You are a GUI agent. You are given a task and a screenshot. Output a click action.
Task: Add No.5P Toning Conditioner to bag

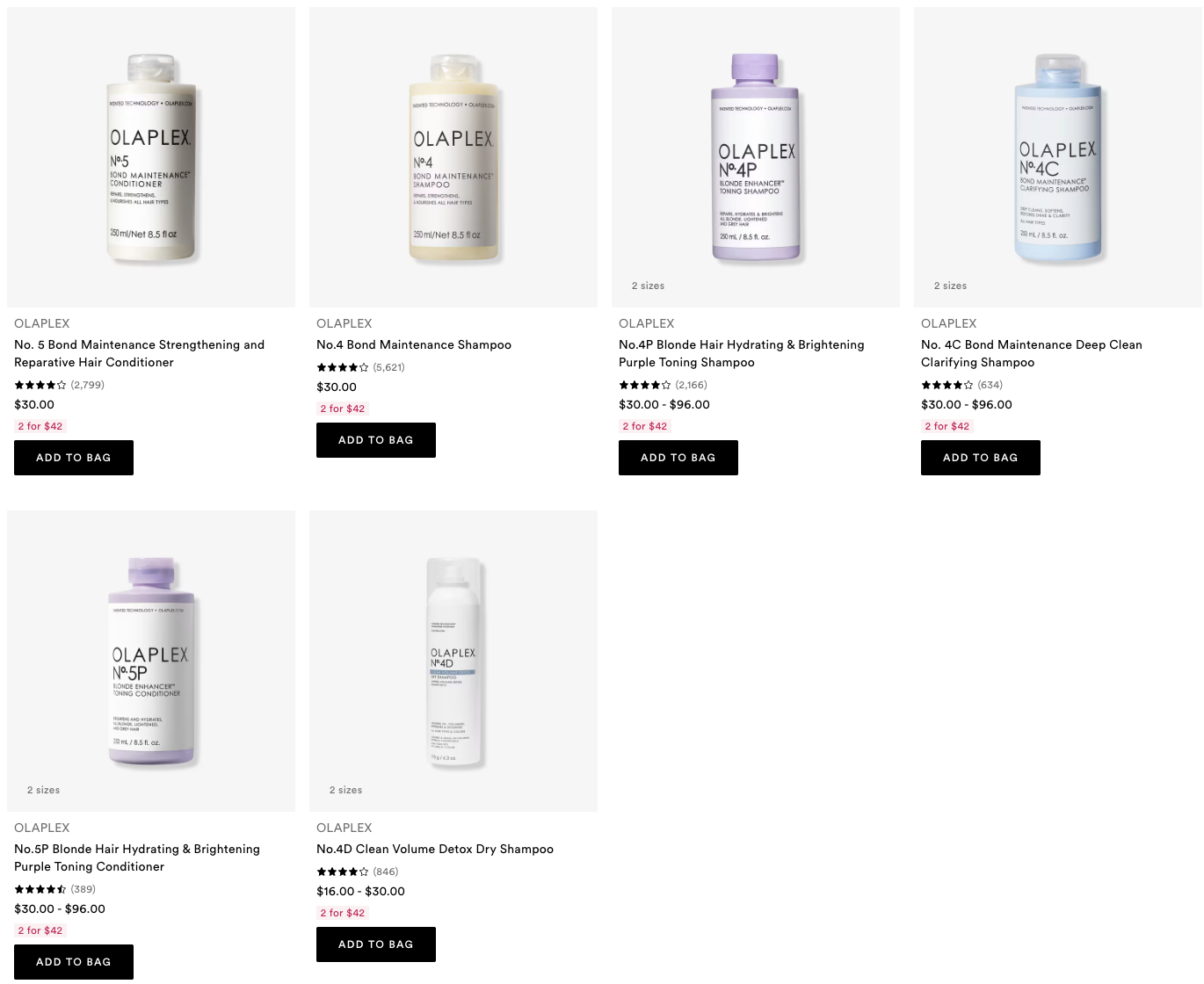(74, 962)
